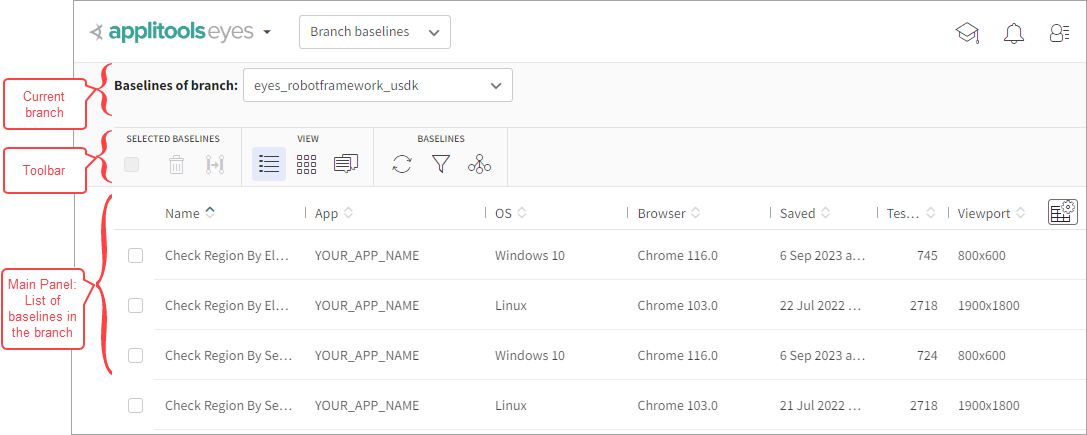
Task: Sort by the Browser column header
Action: [662, 213]
